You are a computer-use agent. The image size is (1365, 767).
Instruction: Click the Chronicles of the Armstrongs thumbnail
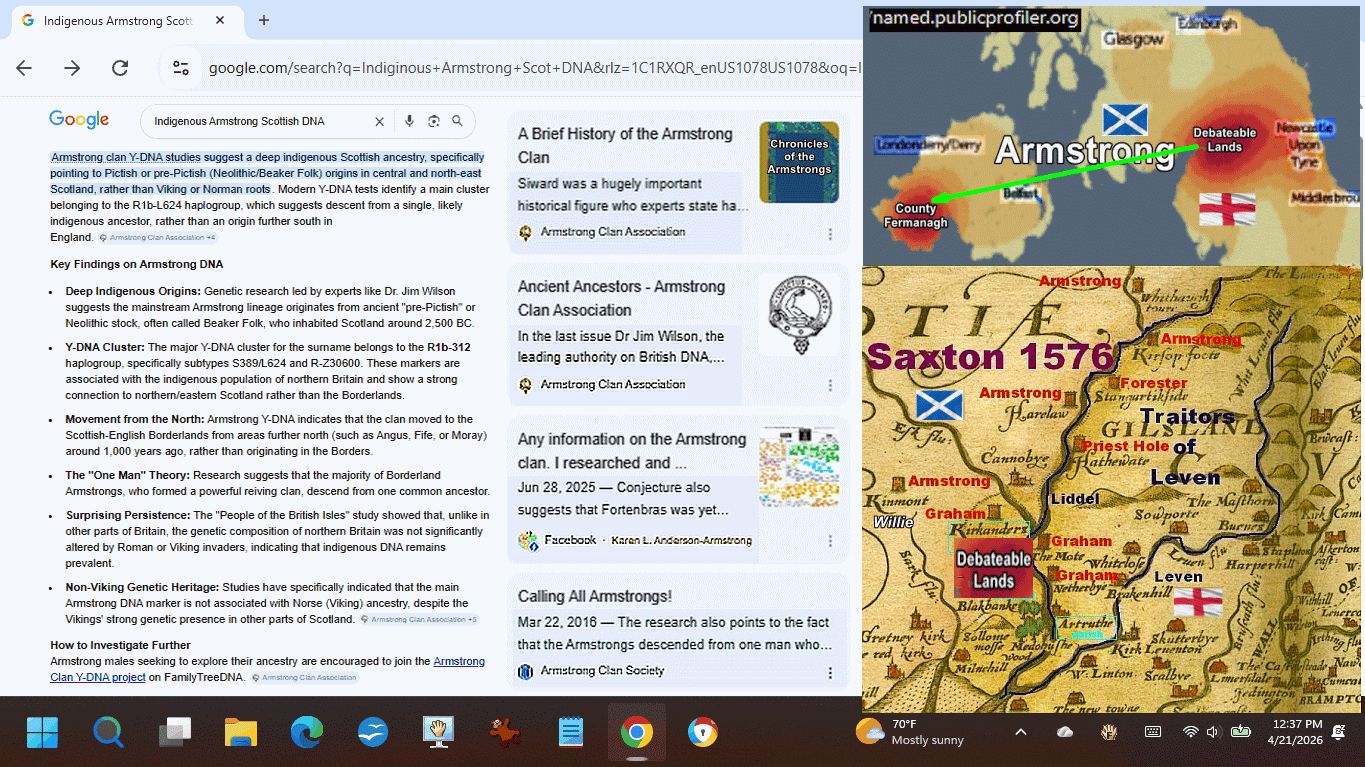(x=799, y=162)
